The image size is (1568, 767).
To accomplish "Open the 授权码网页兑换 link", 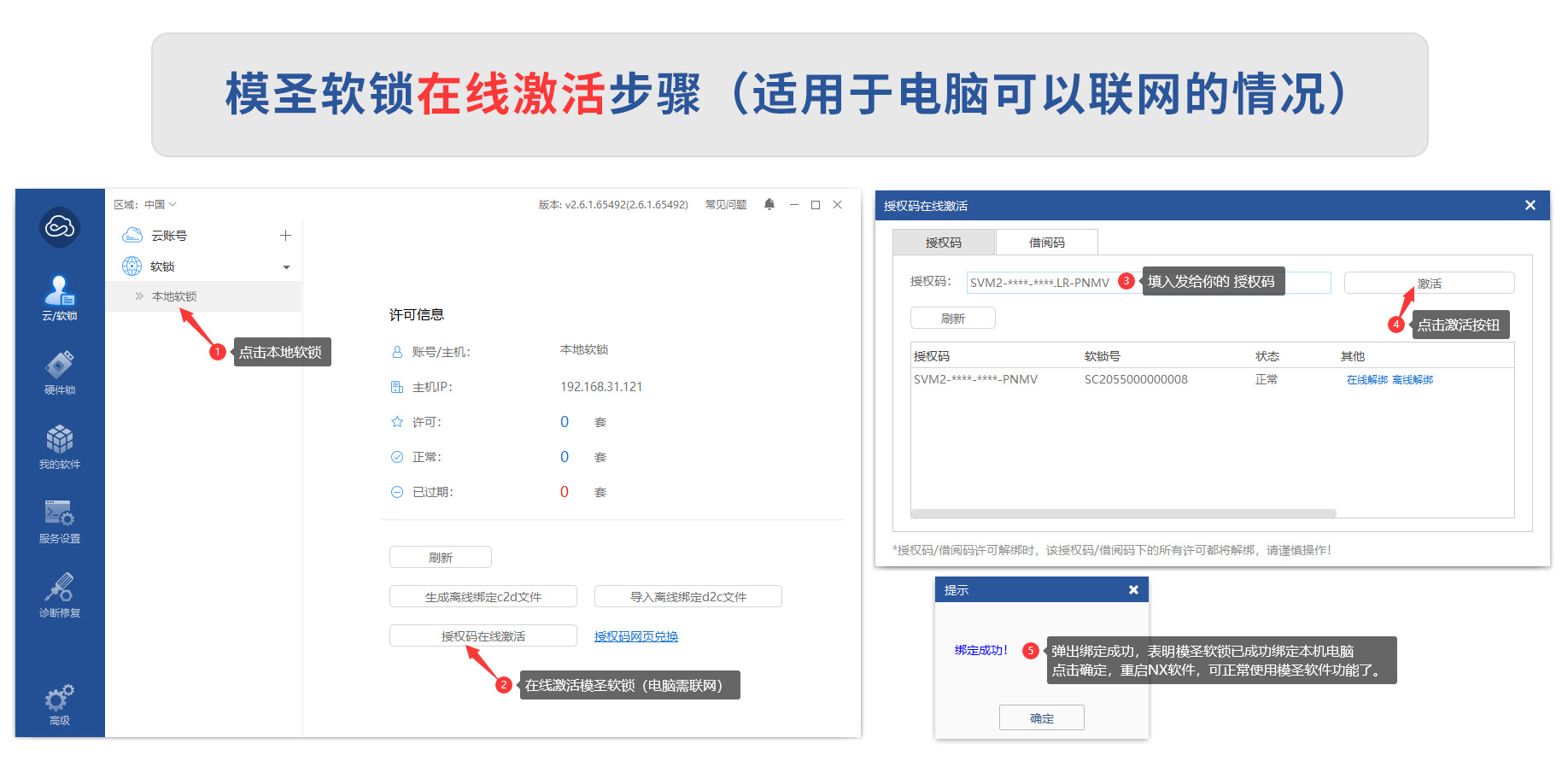I will pyautogui.click(x=636, y=636).
